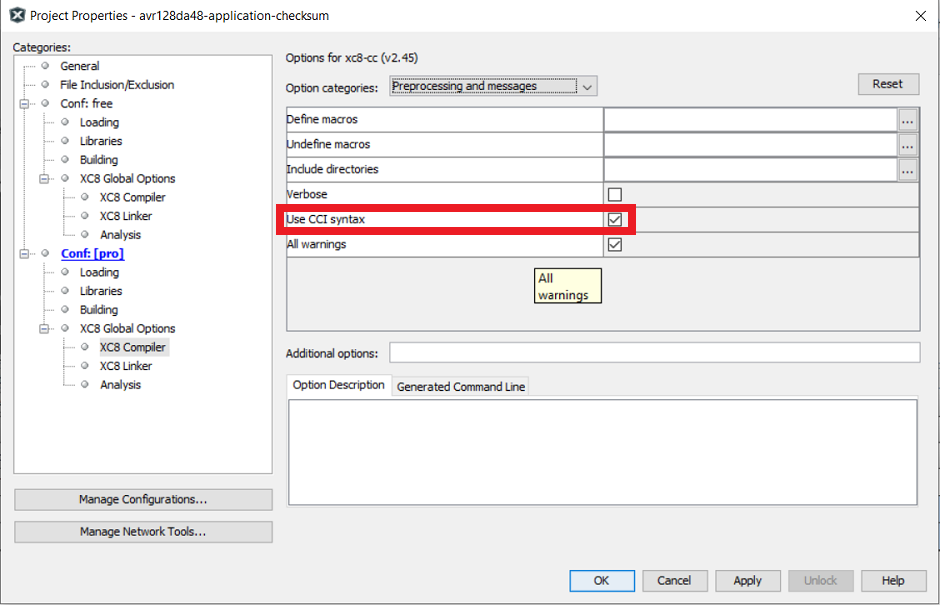Select the Conf: free configuration item

pos(86,104)
